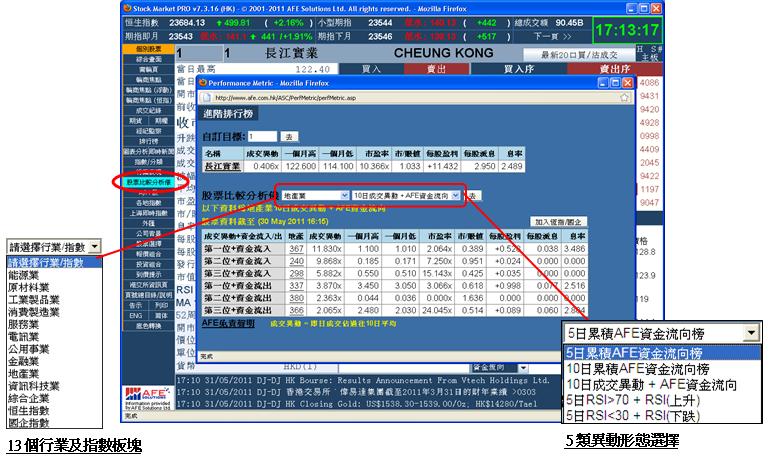Click the page icon in the popup URL bar

[206, 99]
